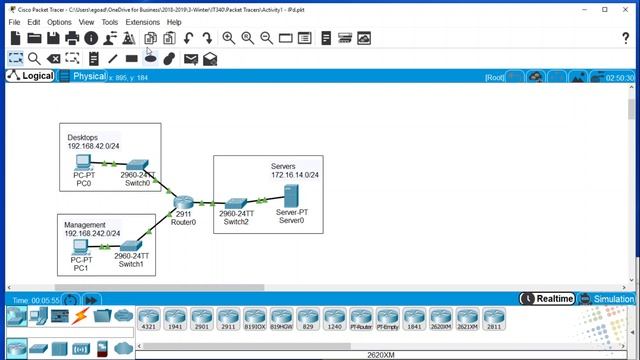This screenshot has width=640, height=360.
Task: Open the drawing palette rectangle icon
Action: pos(285,38)
